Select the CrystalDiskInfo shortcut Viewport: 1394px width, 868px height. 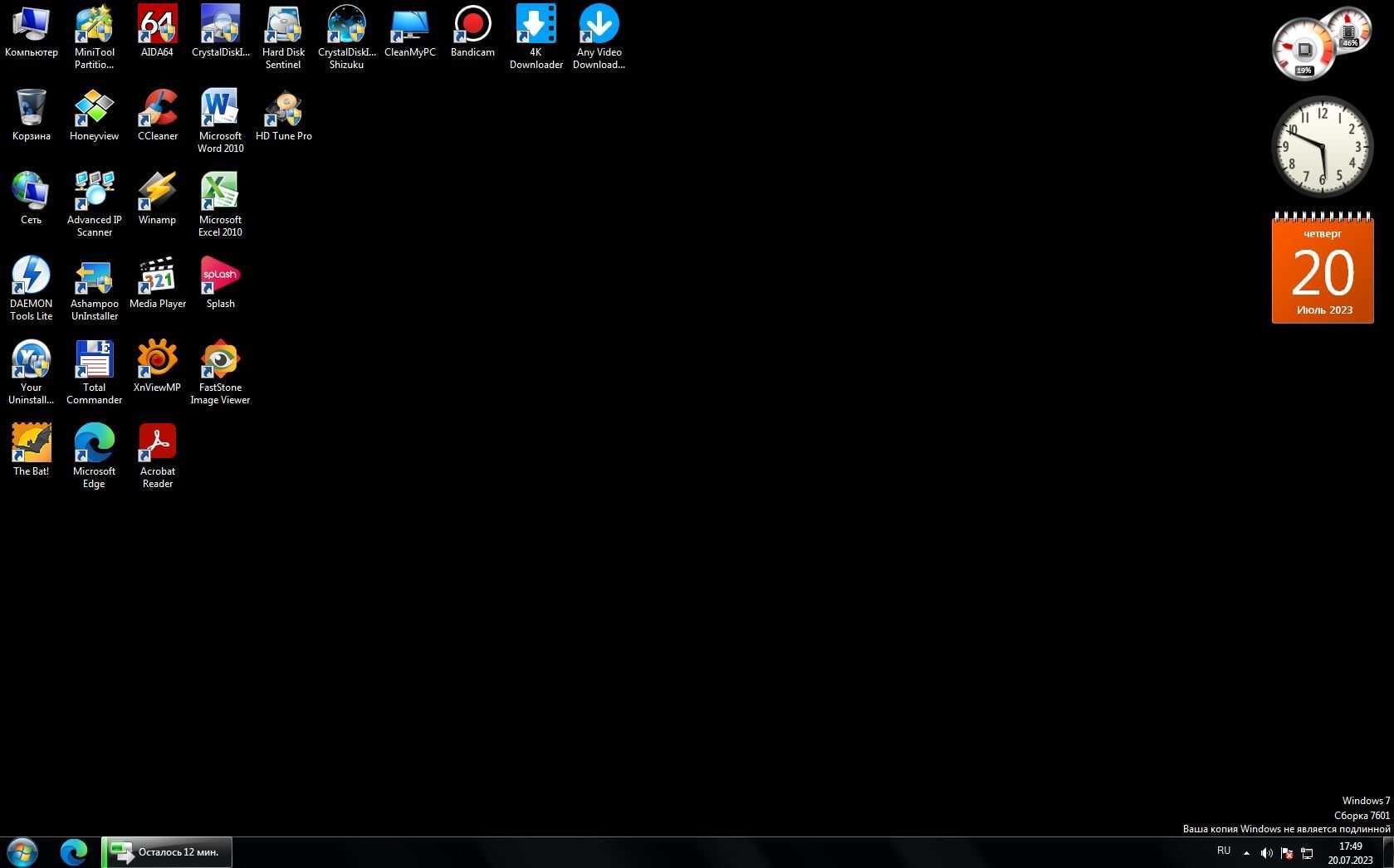220,32
